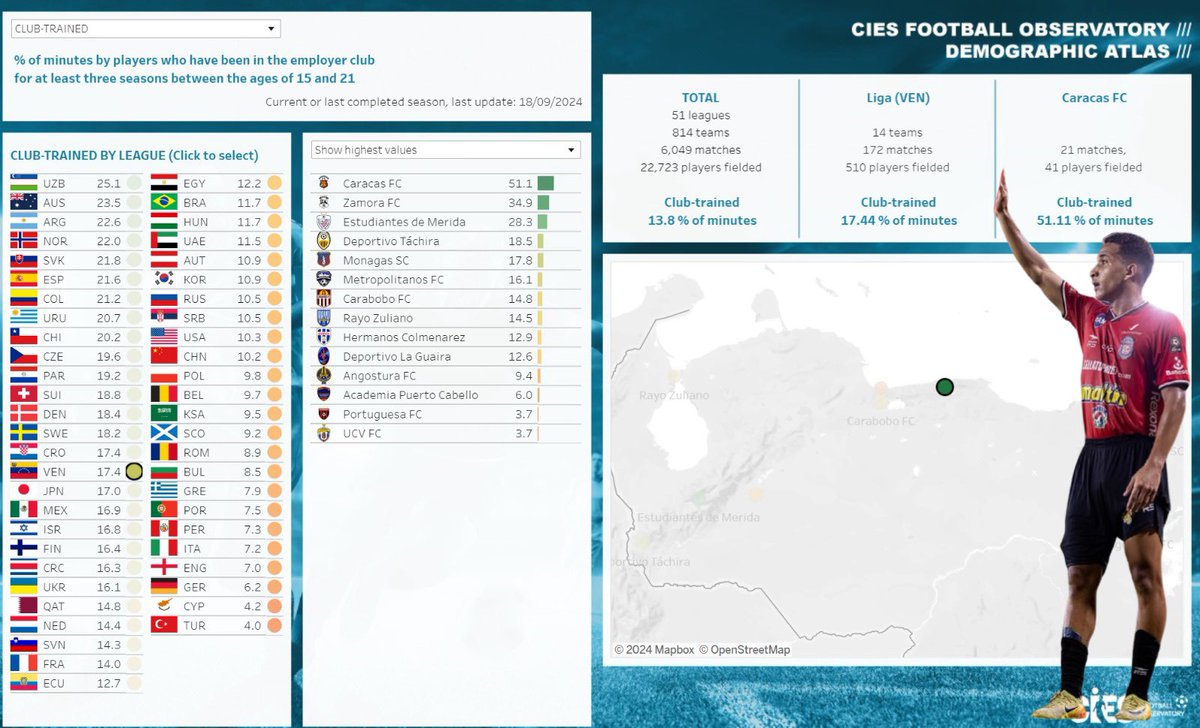1200x728 pixels.
Task: Click the POR league code text
Action: coord(195,510)
